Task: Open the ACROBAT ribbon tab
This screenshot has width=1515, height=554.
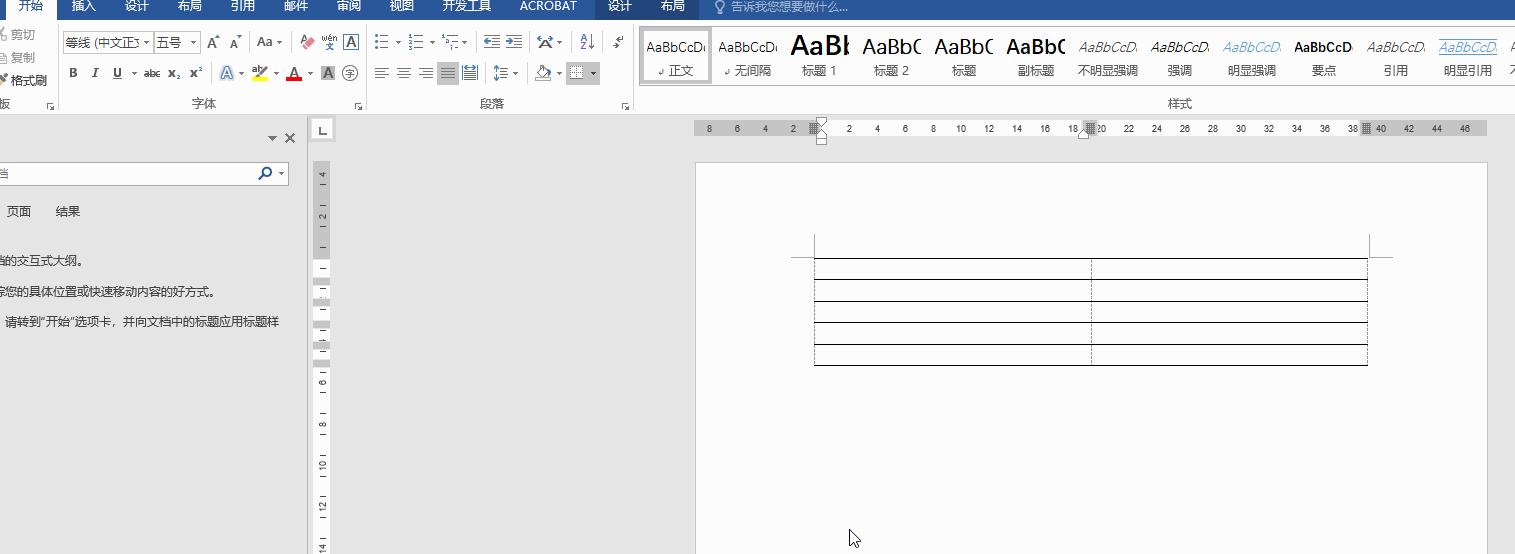Action: click(x=548, y=6)
